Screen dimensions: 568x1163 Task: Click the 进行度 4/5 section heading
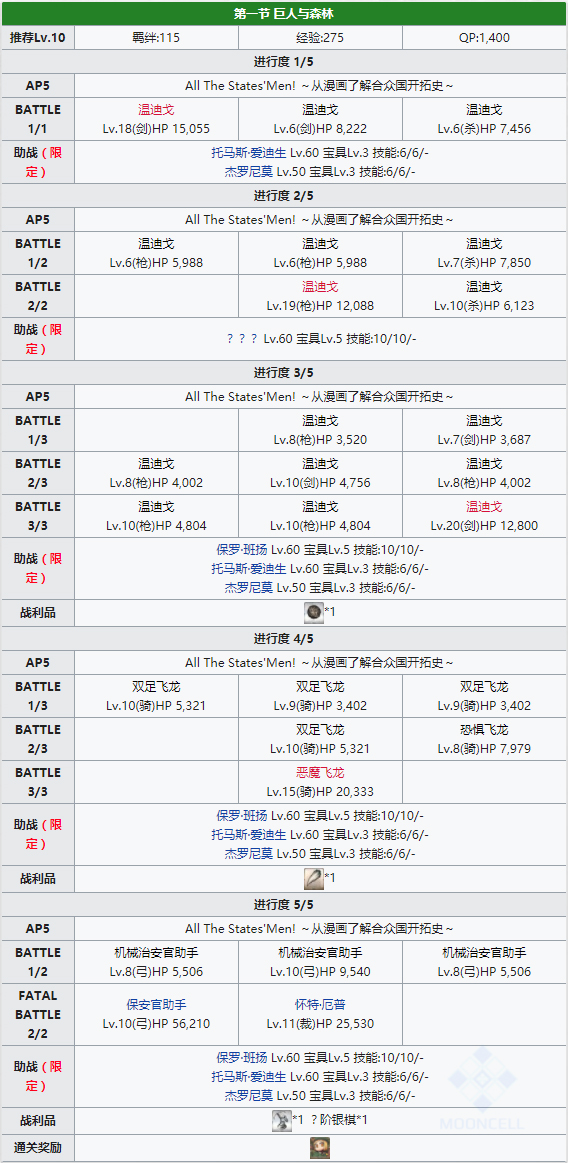[284, 638]
